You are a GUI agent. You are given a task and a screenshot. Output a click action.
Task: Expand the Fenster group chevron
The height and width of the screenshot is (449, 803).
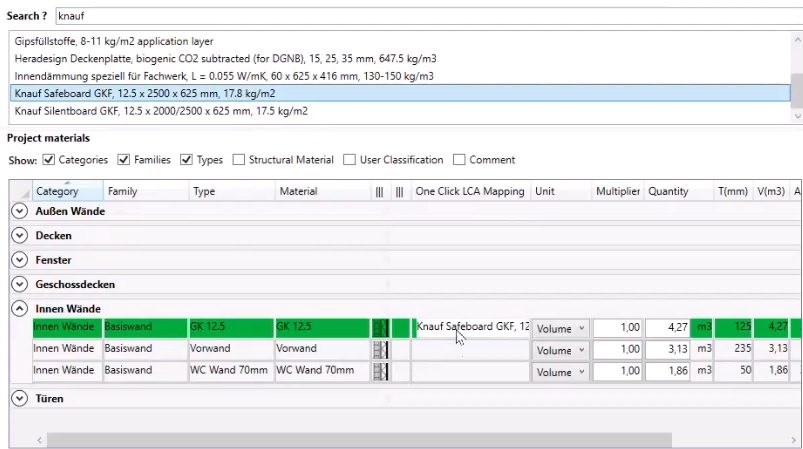19,260
